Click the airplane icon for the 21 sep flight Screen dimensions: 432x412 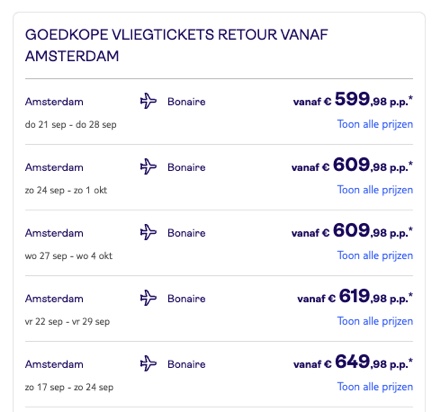coord(148,101)
